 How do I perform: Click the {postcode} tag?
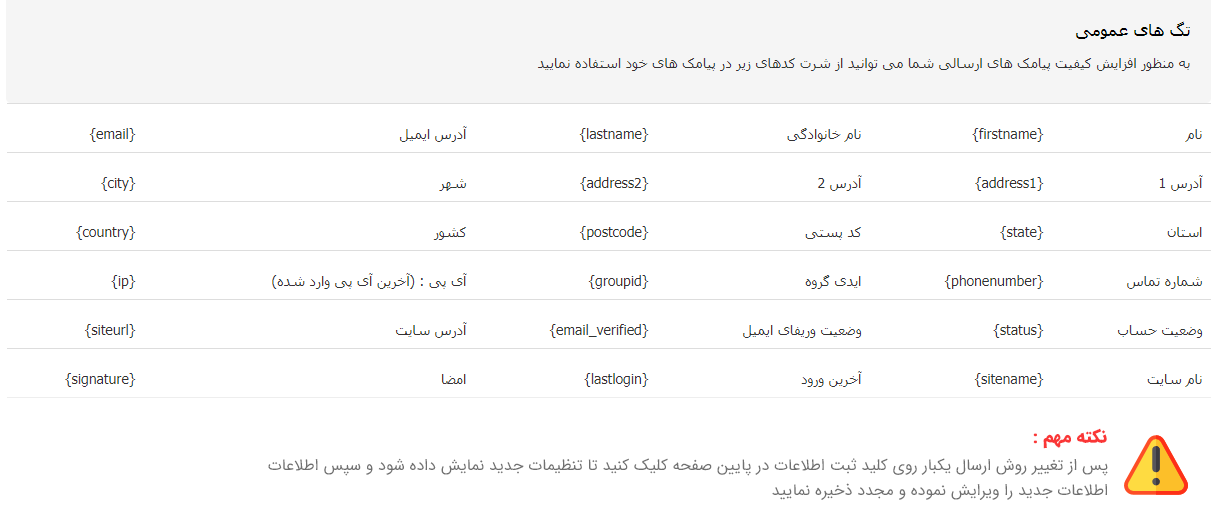click(614, 232)
